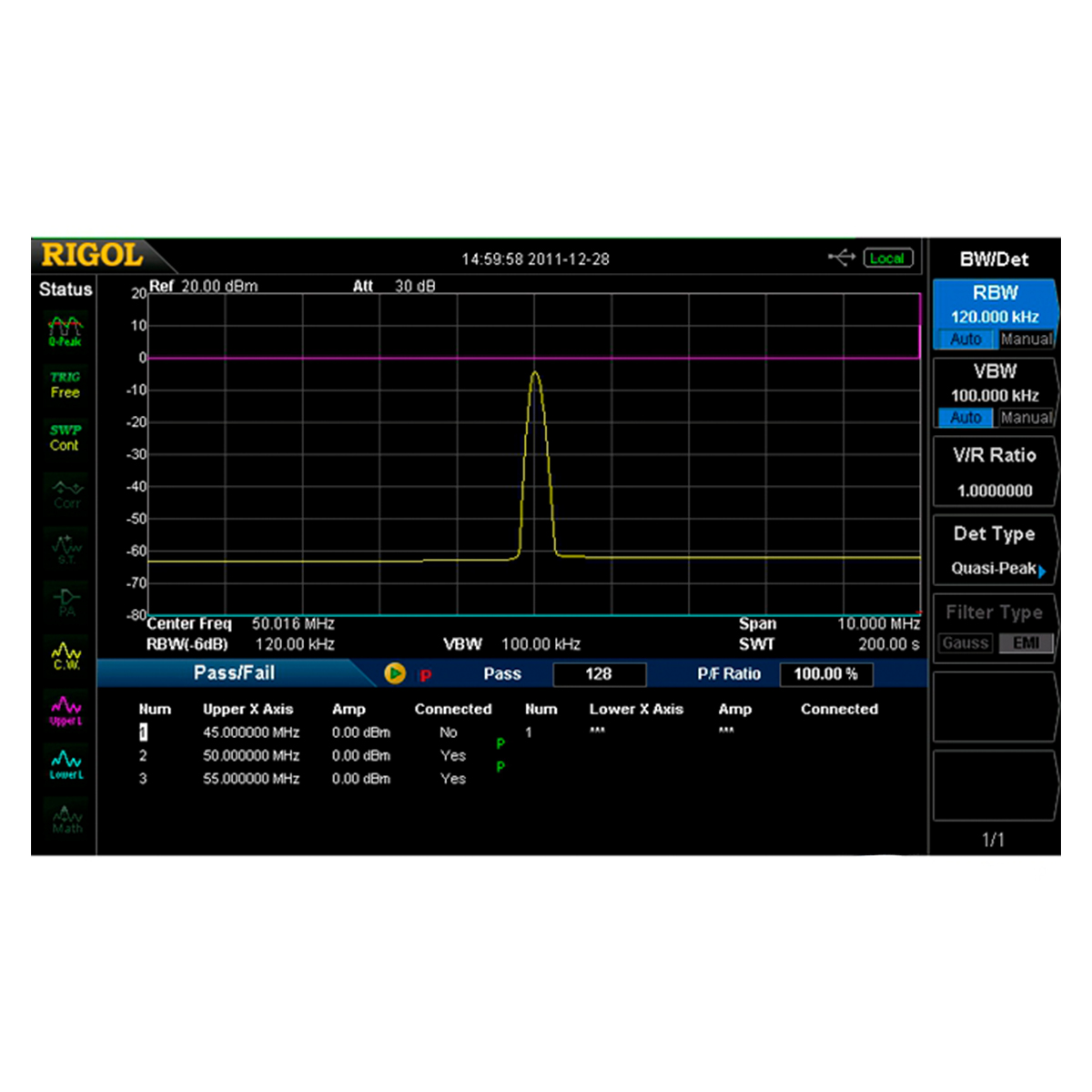Switch Filter Type to Gauss

(x=965, y=642)
